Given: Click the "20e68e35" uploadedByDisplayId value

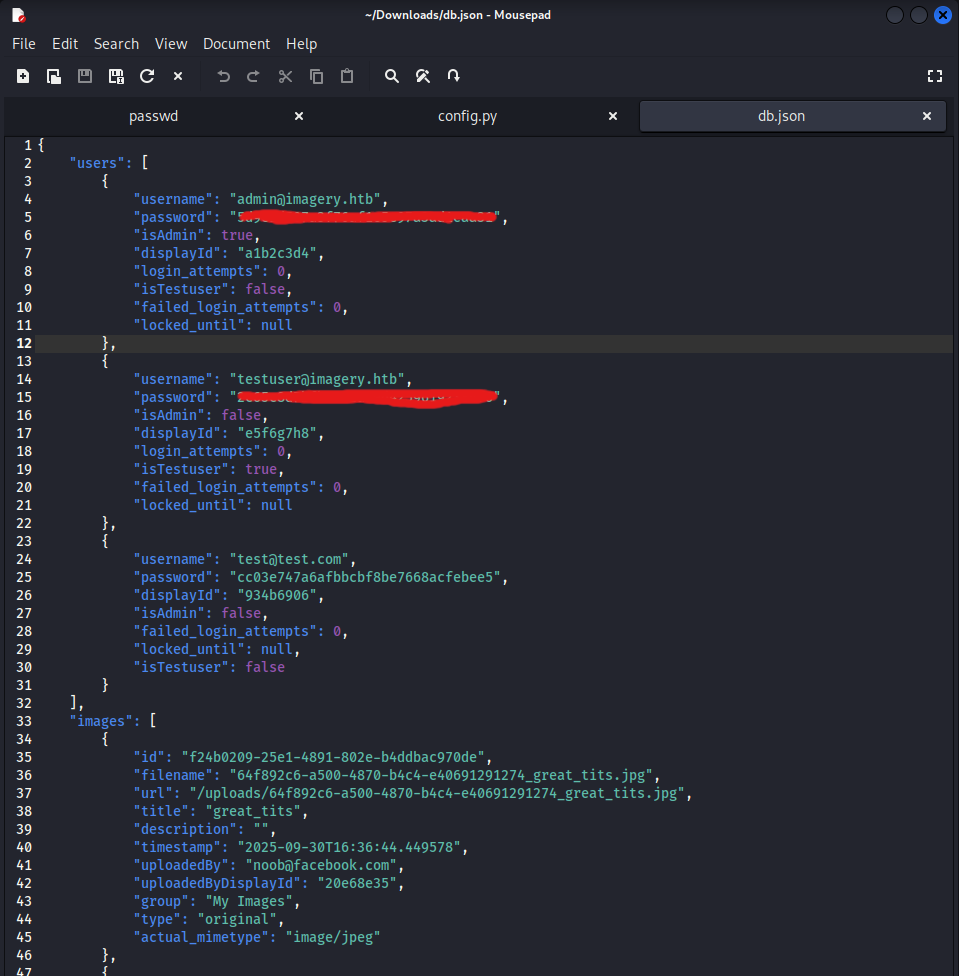Looking at the screenshot, I should click(x=357, y=883).
